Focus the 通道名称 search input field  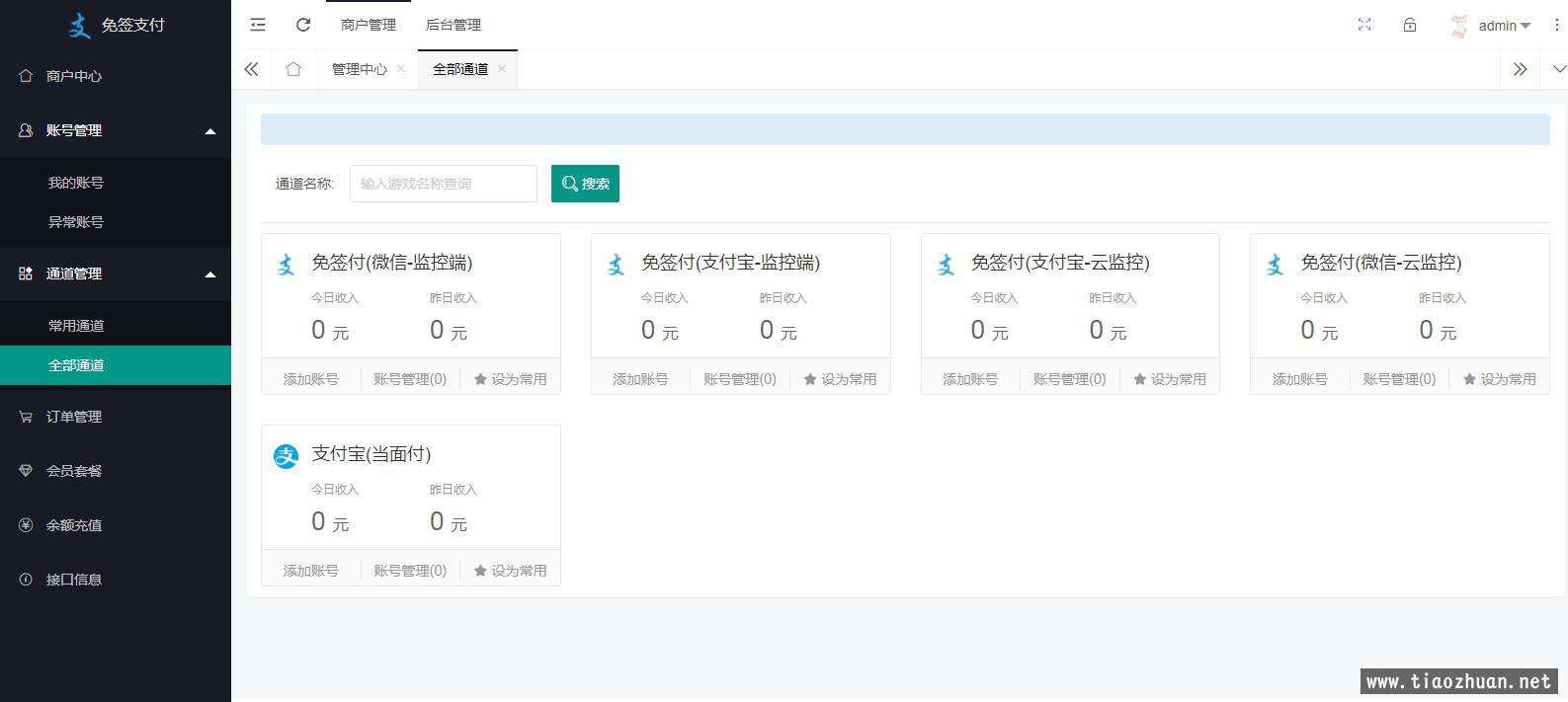(x=444, y=184)
